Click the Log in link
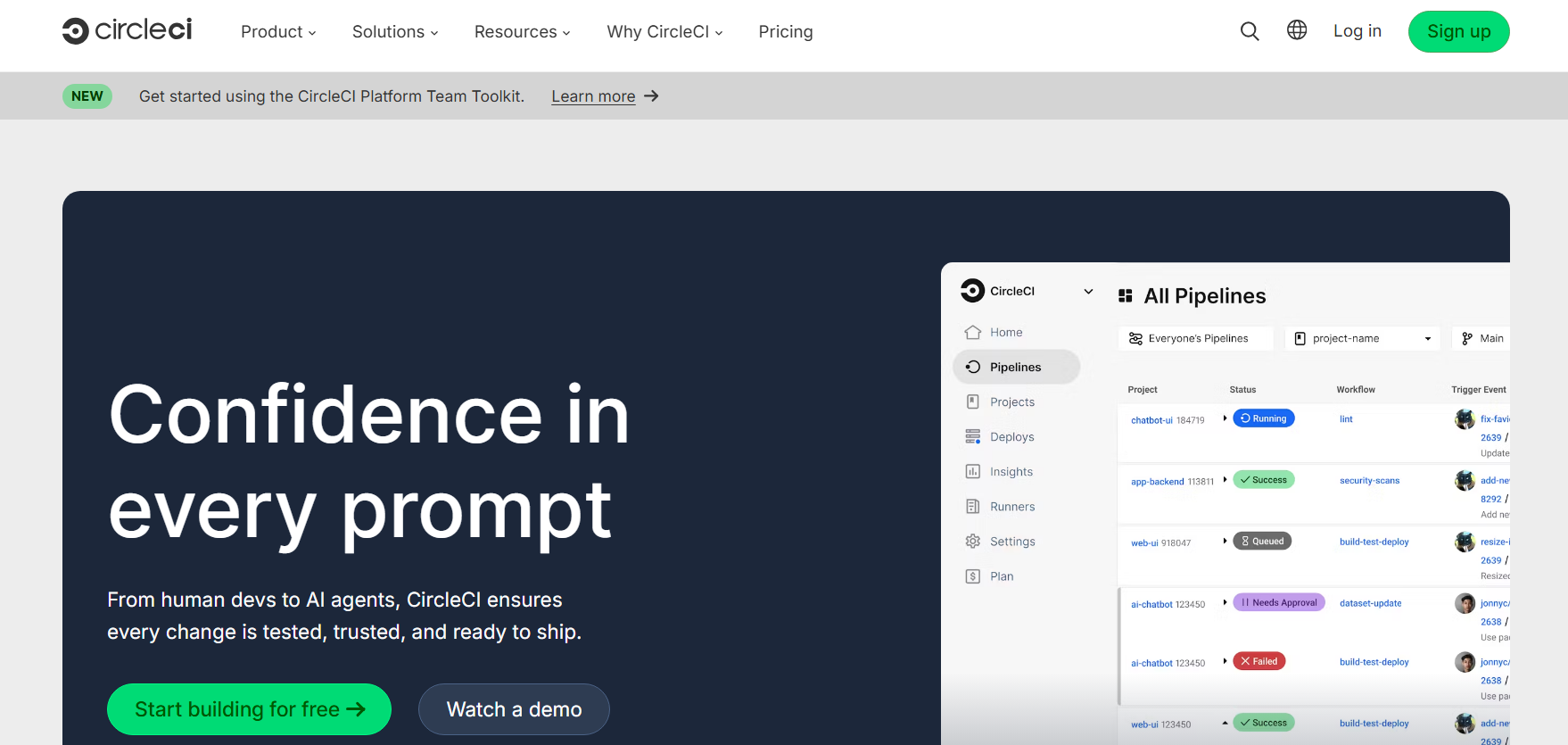This screenshot has width=1568, height=745. (1358, 31)
